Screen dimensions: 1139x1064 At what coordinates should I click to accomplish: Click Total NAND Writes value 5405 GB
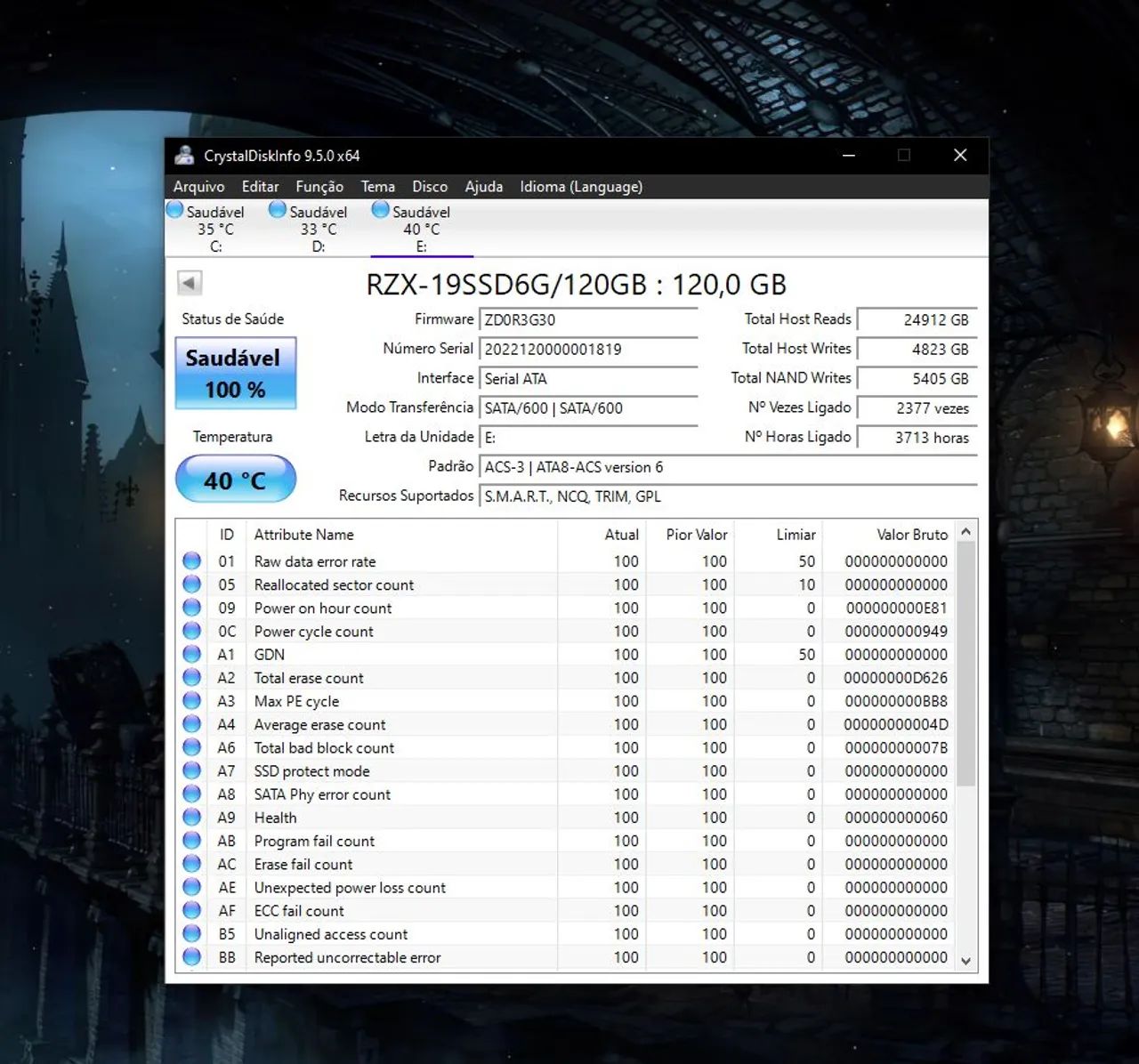(917, 378)
